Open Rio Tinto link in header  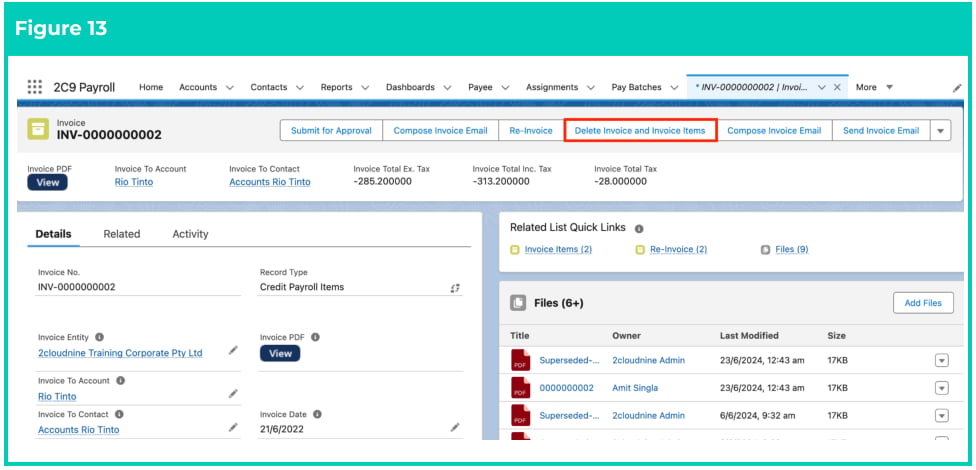pyautogui.click(x=134, y=182)
